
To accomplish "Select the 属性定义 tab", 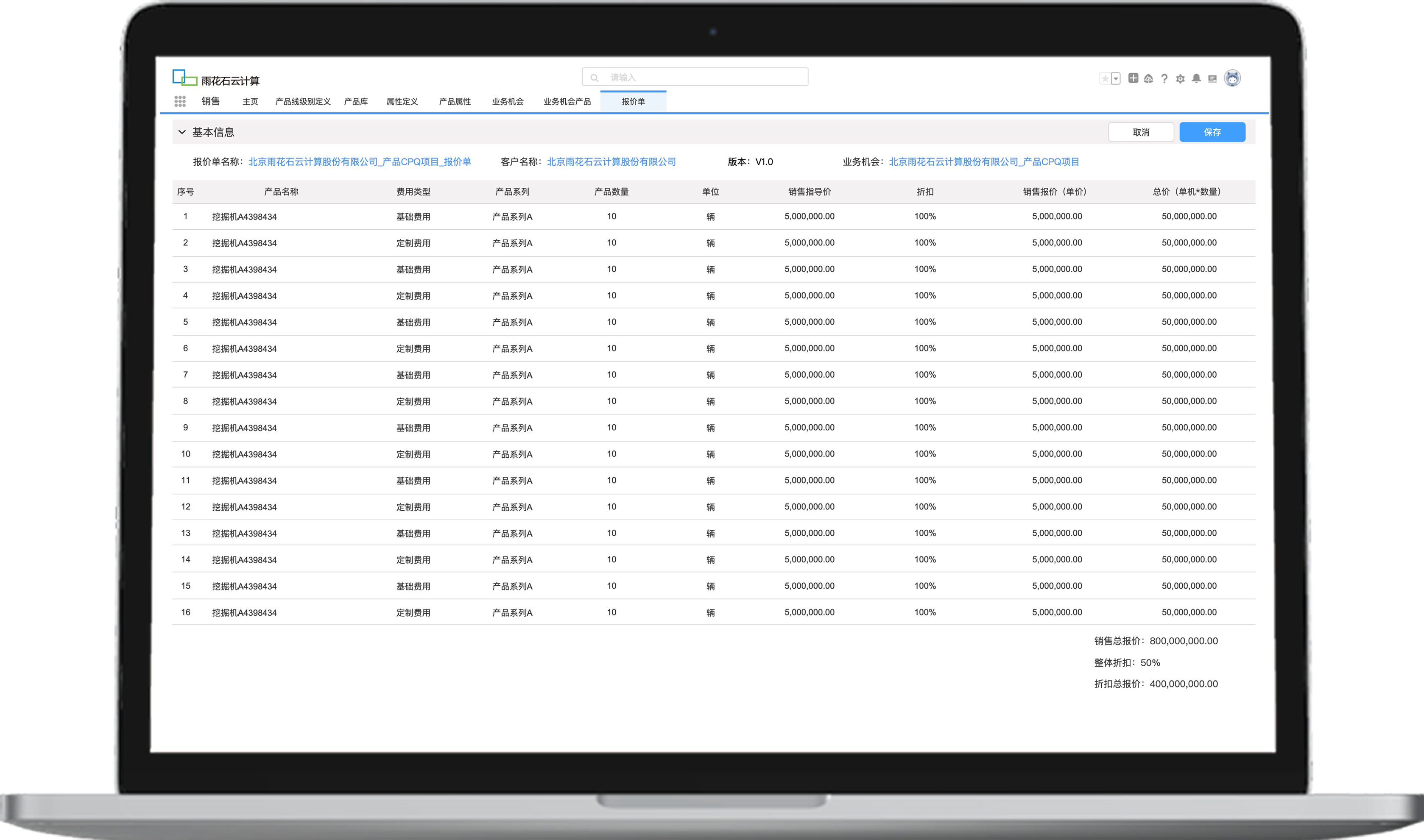I will (x=402, y=101).
